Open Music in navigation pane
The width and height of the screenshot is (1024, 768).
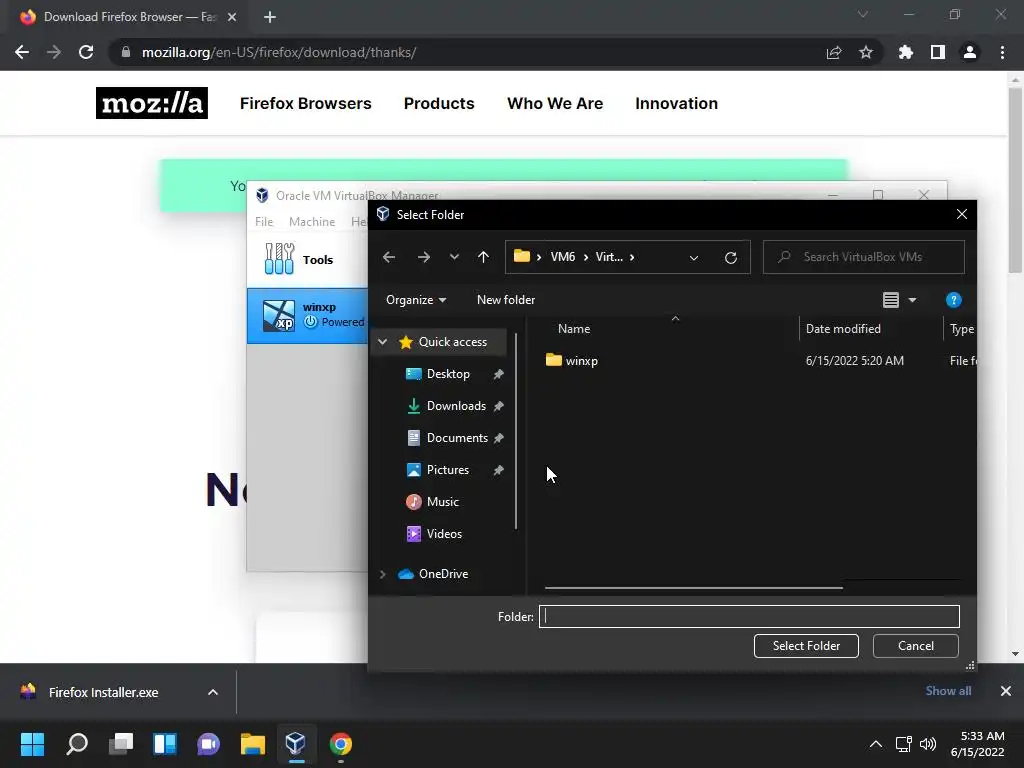click(x=442, y=502)
